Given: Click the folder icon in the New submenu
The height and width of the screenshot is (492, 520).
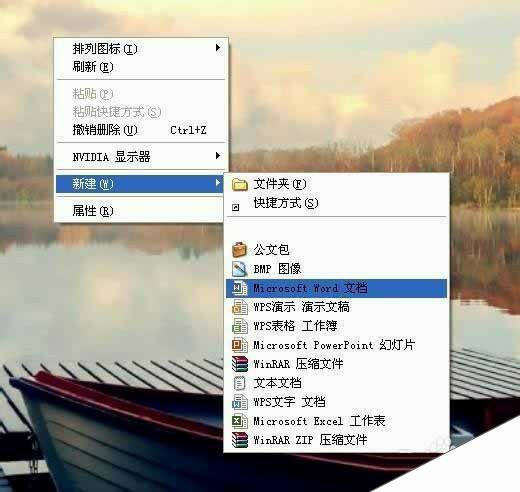Looking at the screenshot, I should click(240, 184).
